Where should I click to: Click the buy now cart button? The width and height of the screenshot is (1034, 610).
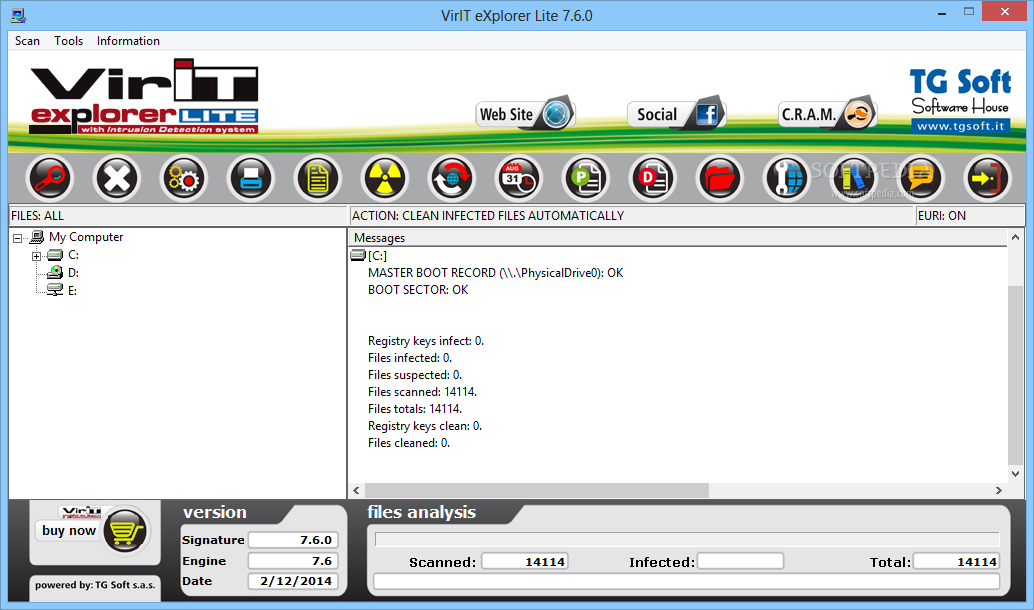point(94,531)
